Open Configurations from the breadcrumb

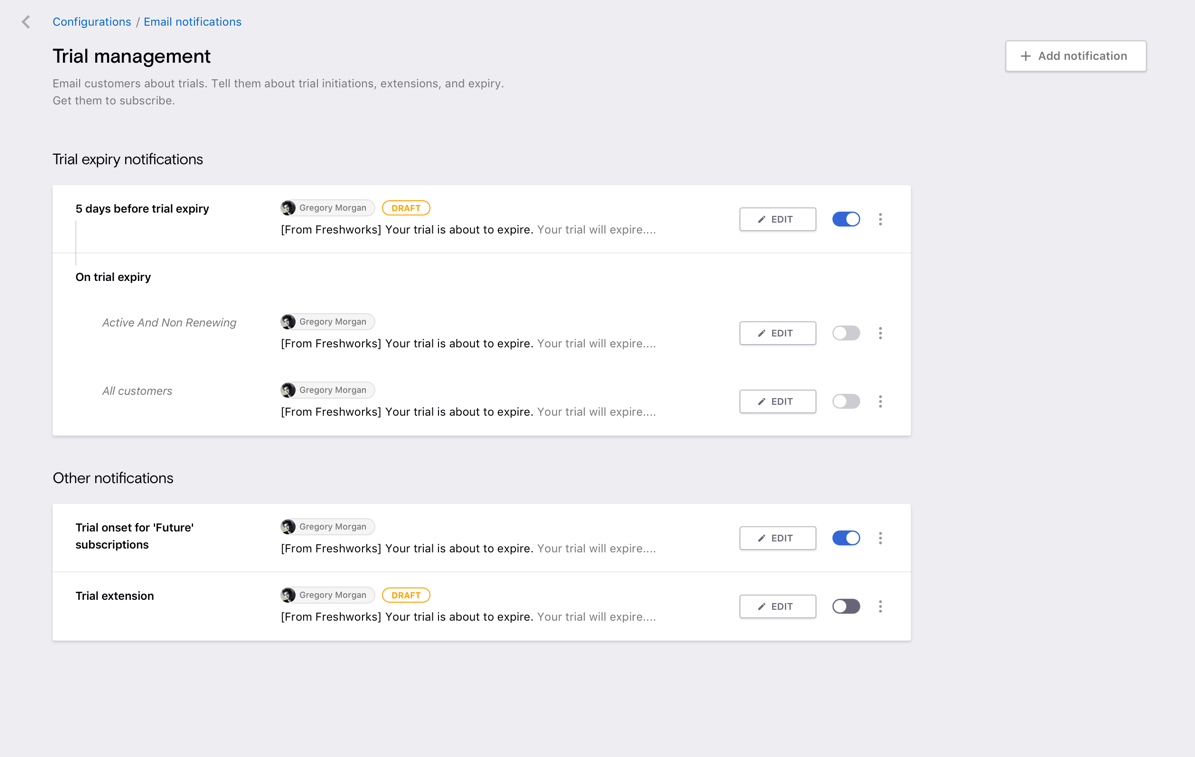[91, 21]
